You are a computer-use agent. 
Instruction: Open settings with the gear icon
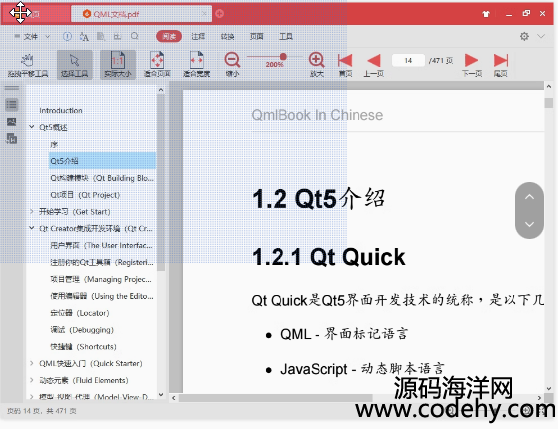[524, 36]
